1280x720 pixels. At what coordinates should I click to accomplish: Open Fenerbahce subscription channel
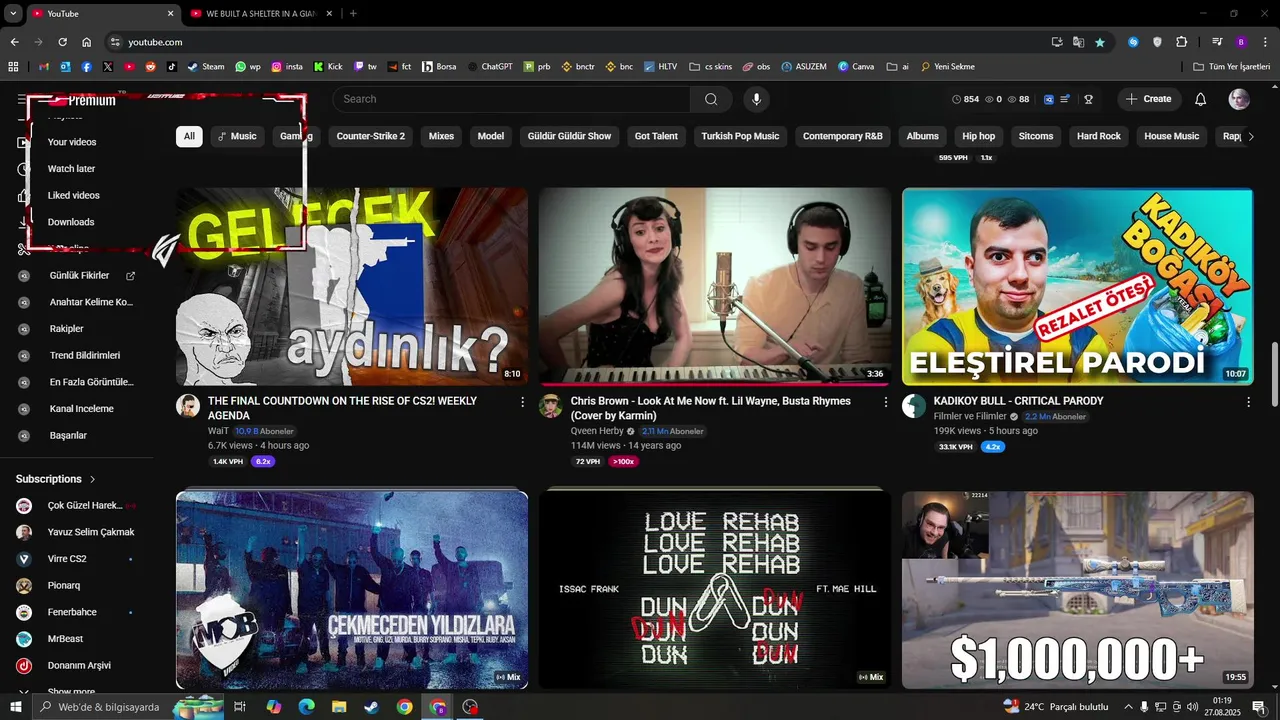click(72, 612)
